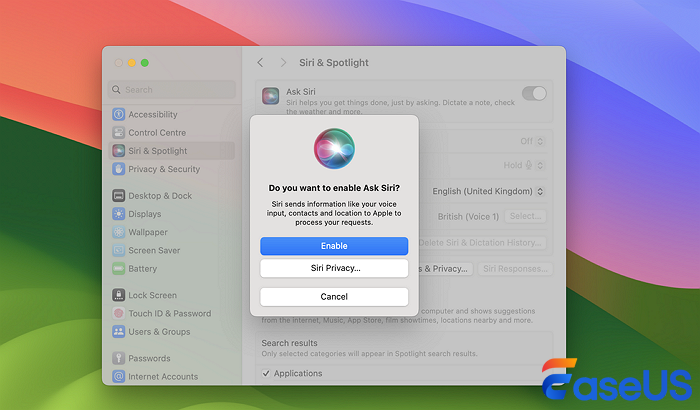Click the Users & Groups icon

tap(118, 332)
